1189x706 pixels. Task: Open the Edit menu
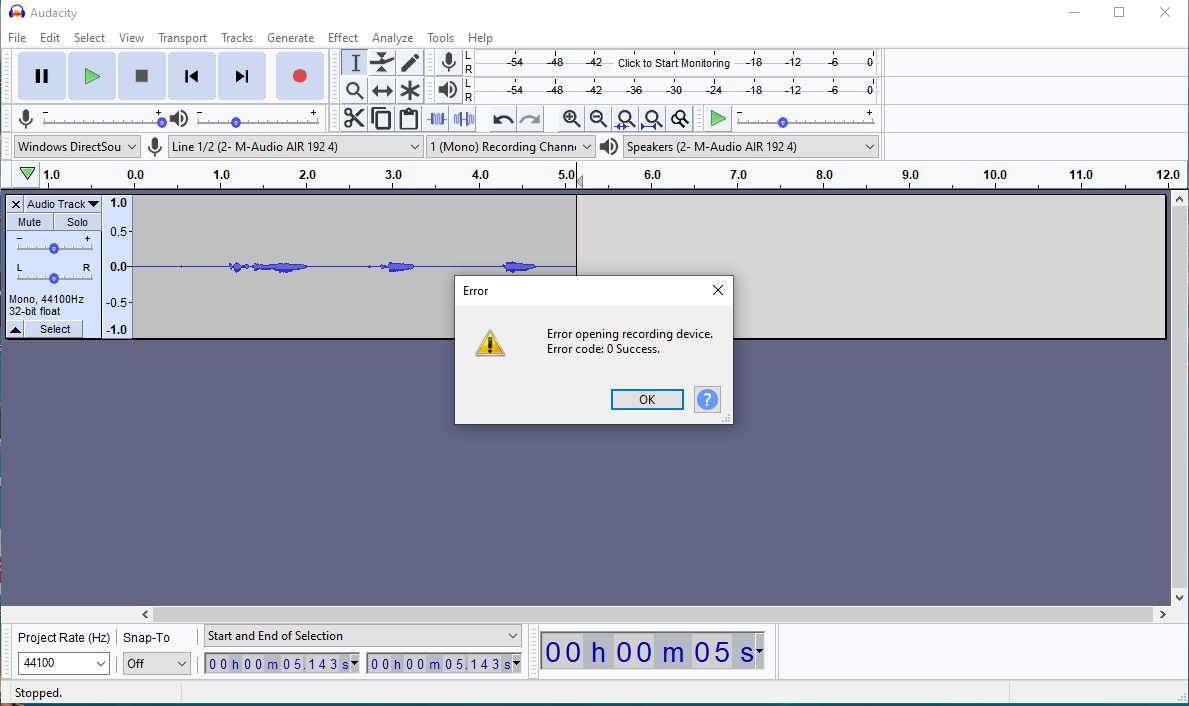[50, 38]
